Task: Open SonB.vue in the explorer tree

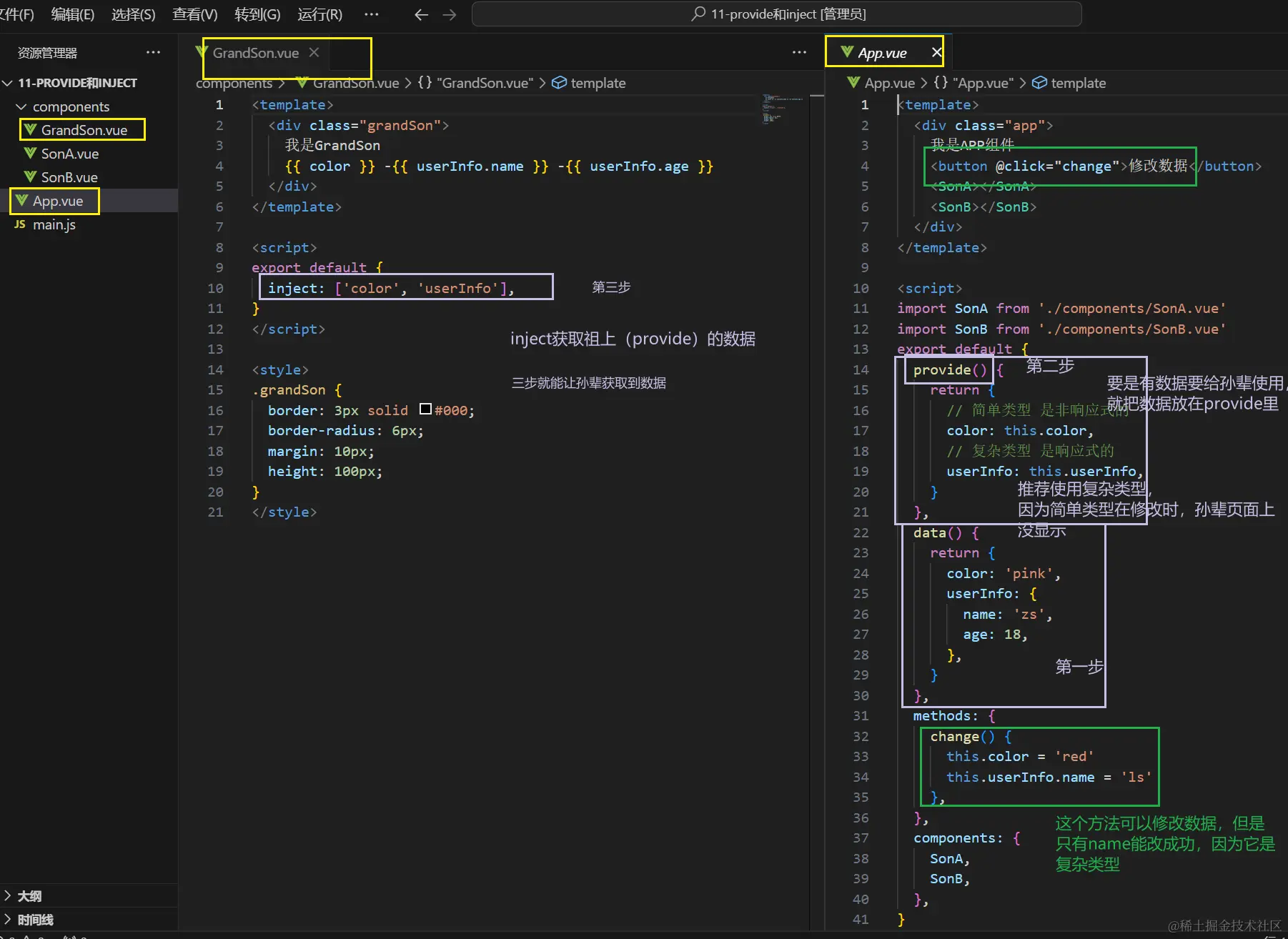Action: click(x=69, y=177)
